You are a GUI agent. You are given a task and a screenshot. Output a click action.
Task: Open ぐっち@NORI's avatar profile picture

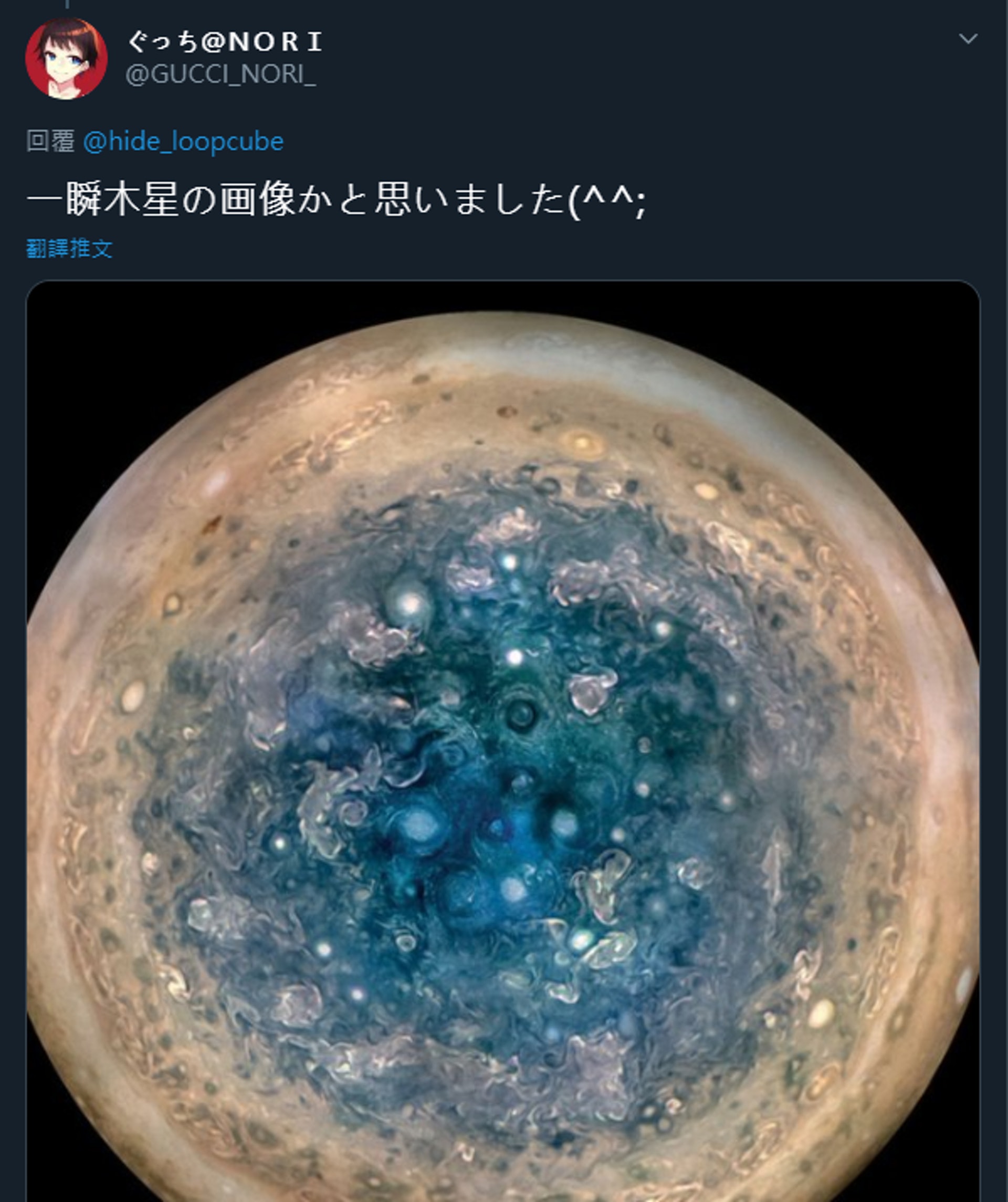click(x=66, y=58)
